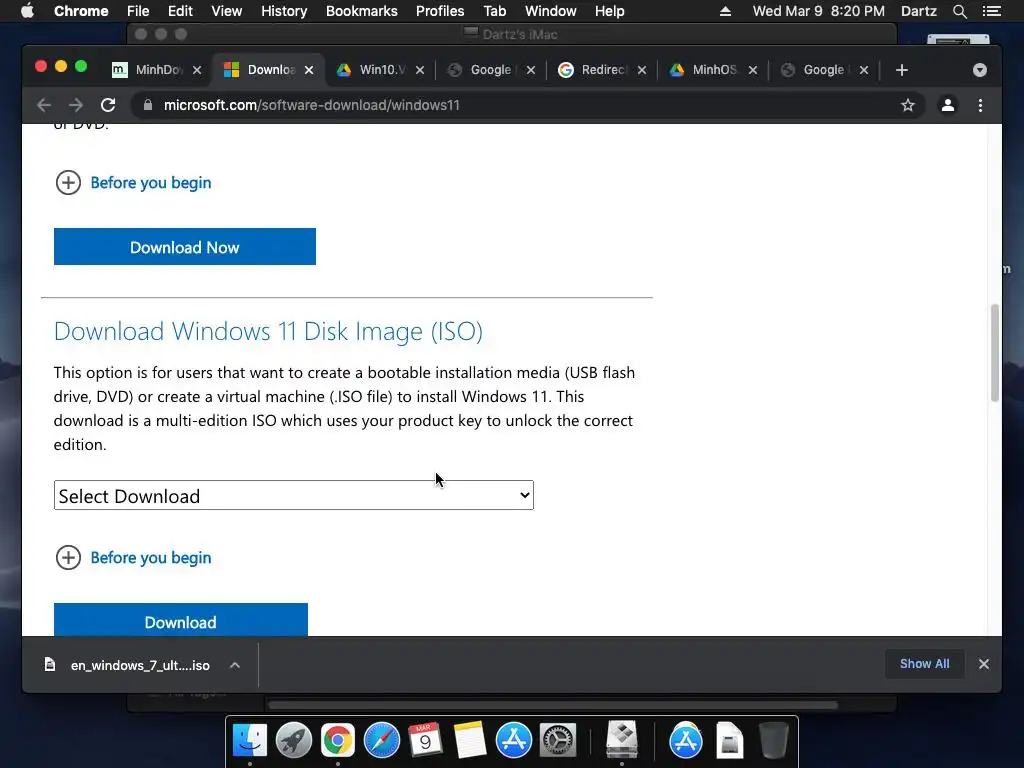View site security lock info
The width and height of the screenshot is (1024, 768).
[148, 105]
